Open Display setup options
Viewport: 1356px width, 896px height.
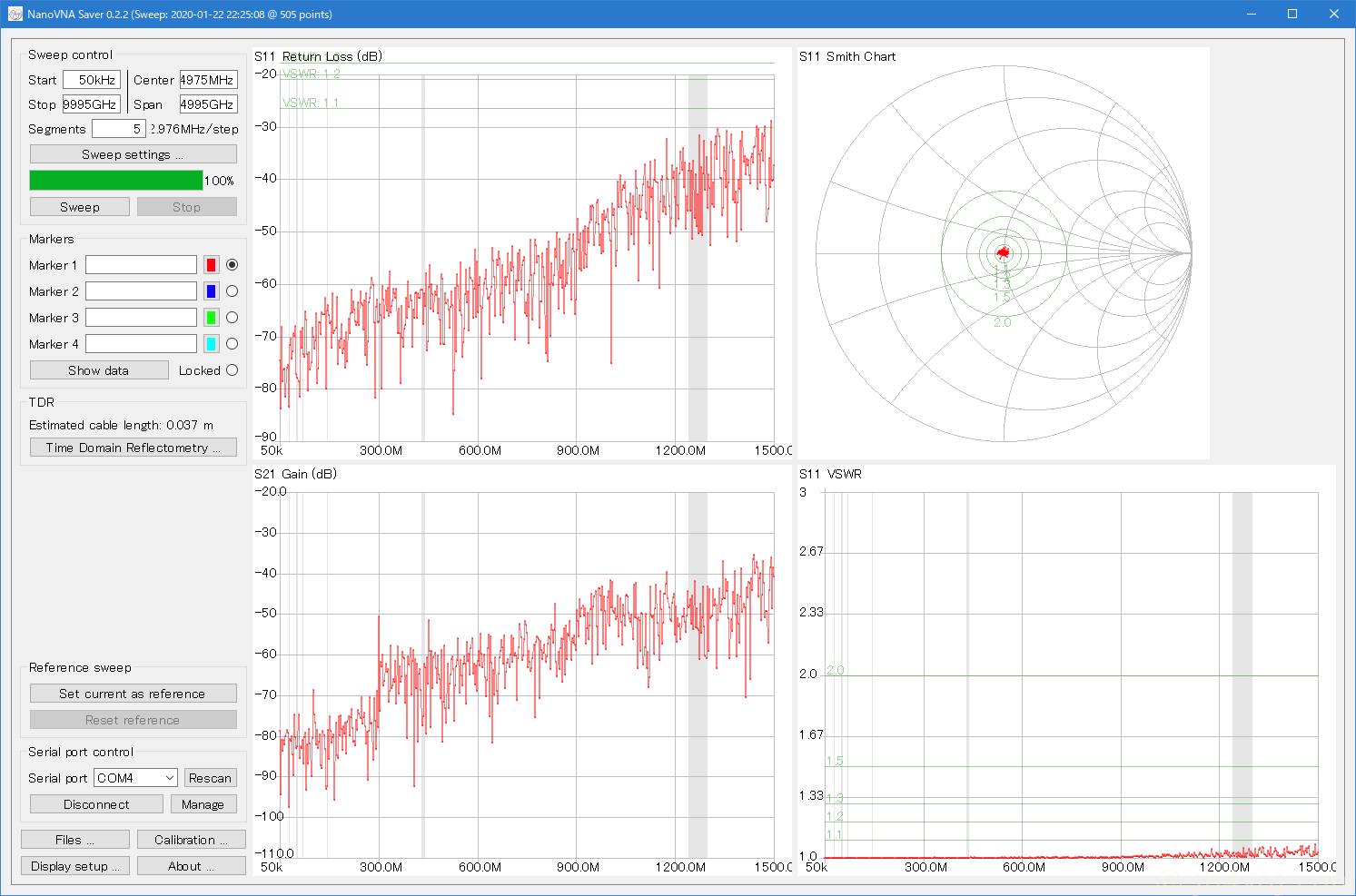pos(75,866)
